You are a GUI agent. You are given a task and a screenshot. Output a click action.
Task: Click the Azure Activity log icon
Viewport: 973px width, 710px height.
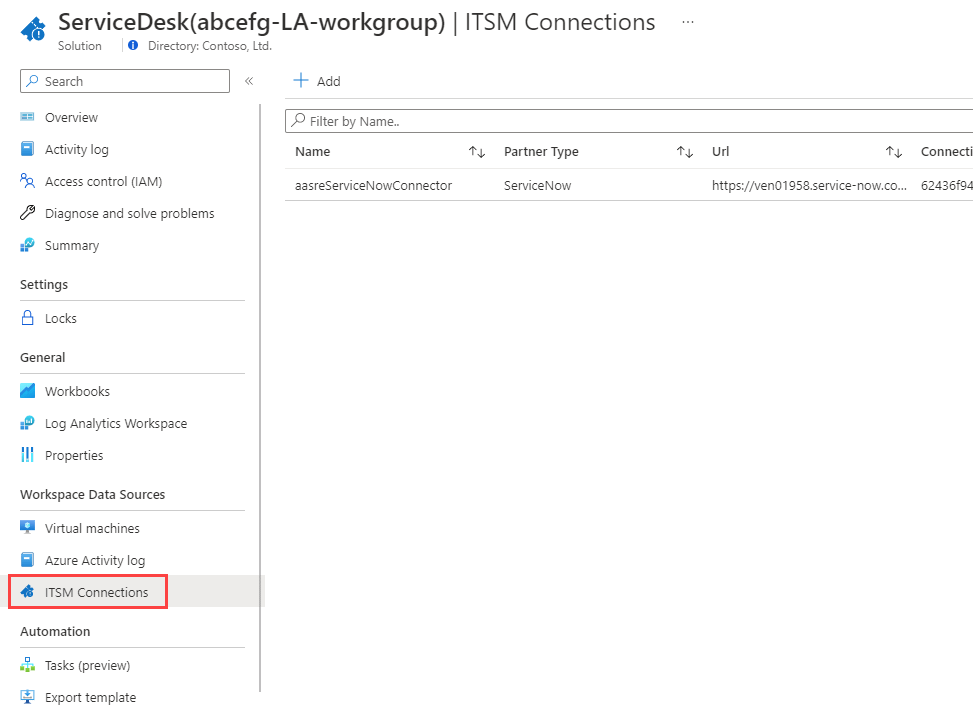click(x=27, y=560)
